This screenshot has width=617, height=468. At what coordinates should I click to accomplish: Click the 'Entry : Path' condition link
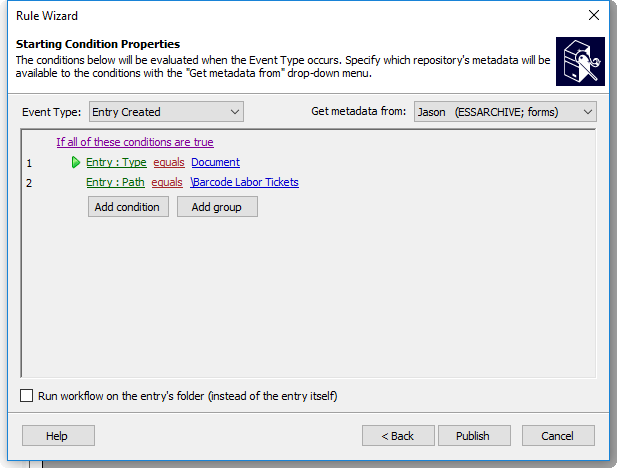[x=115, y=182]
